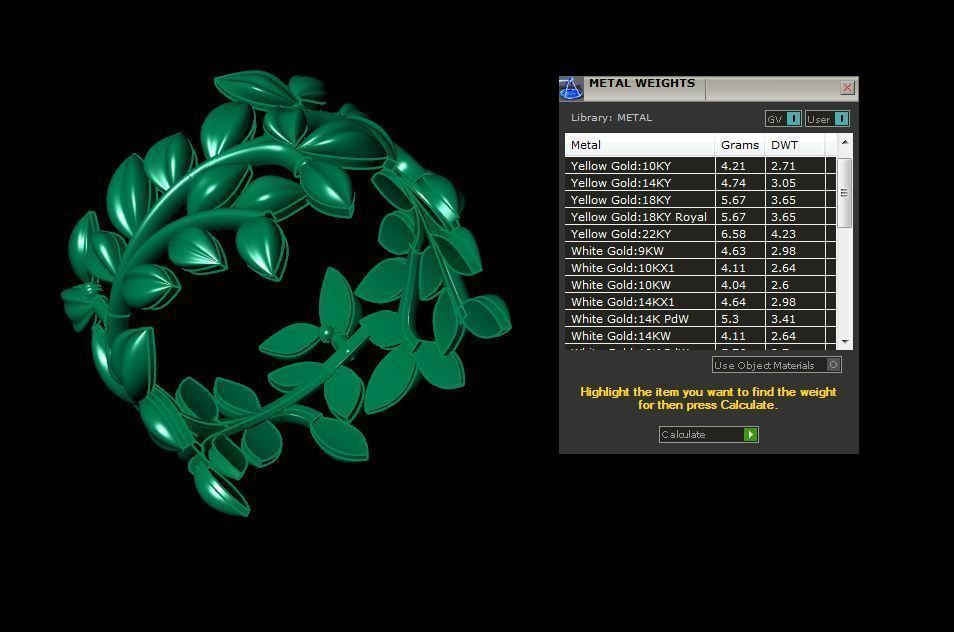Close the Metal Weights panel
Viewport: 954px width, 632px height.
pyautogui.click(x=847, y=88)
